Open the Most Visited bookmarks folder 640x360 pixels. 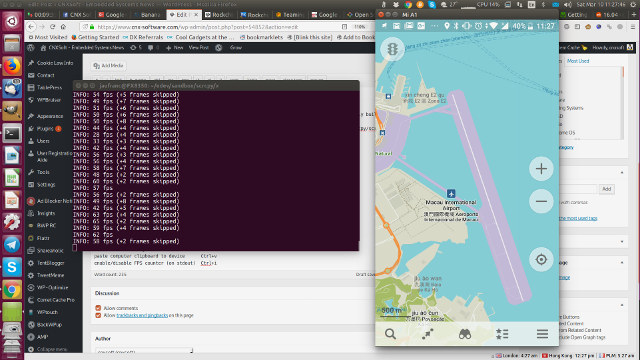coord(48,37)
